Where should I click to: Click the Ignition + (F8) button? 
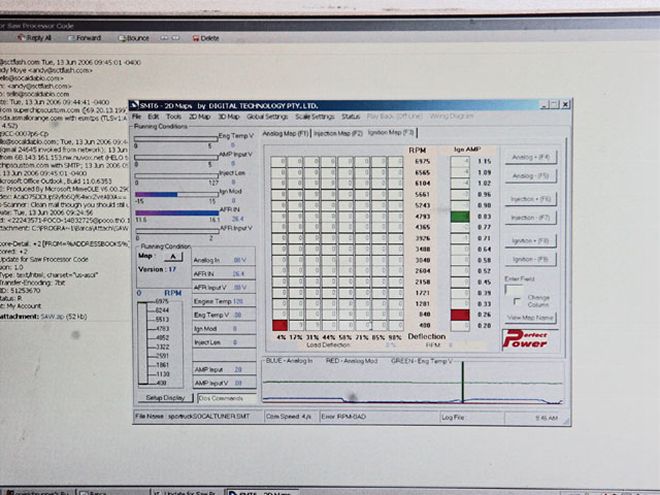[x=530, y=241]
